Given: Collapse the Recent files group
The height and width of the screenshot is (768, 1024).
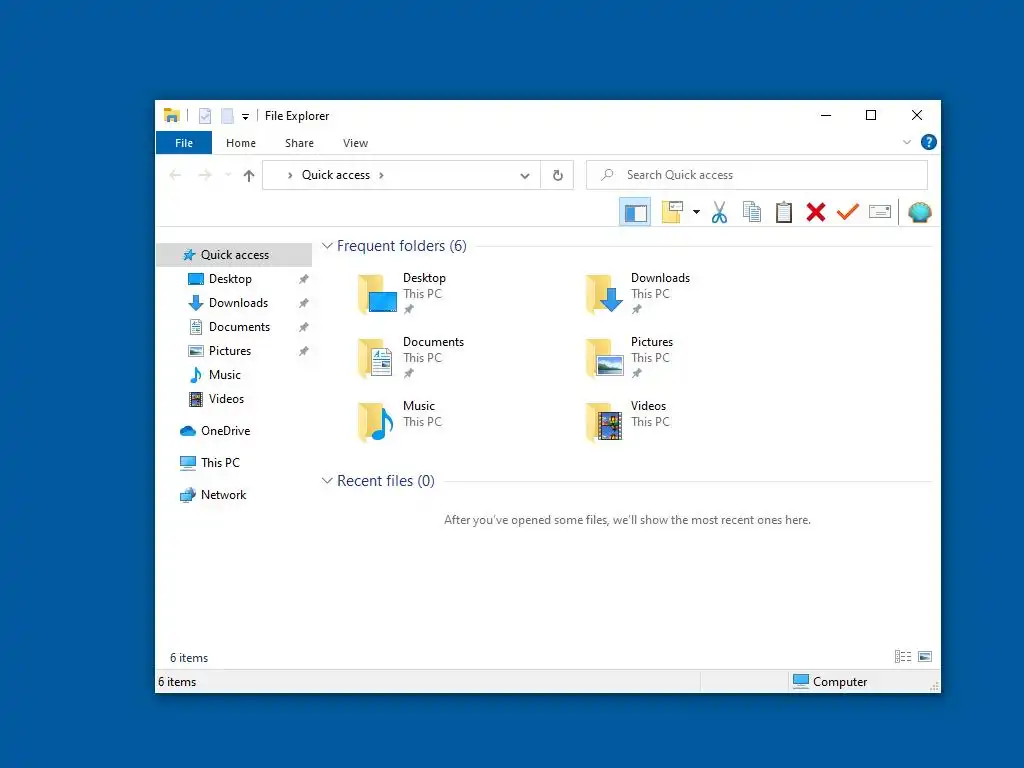Looking at the screenshot, I should point(327,481).
